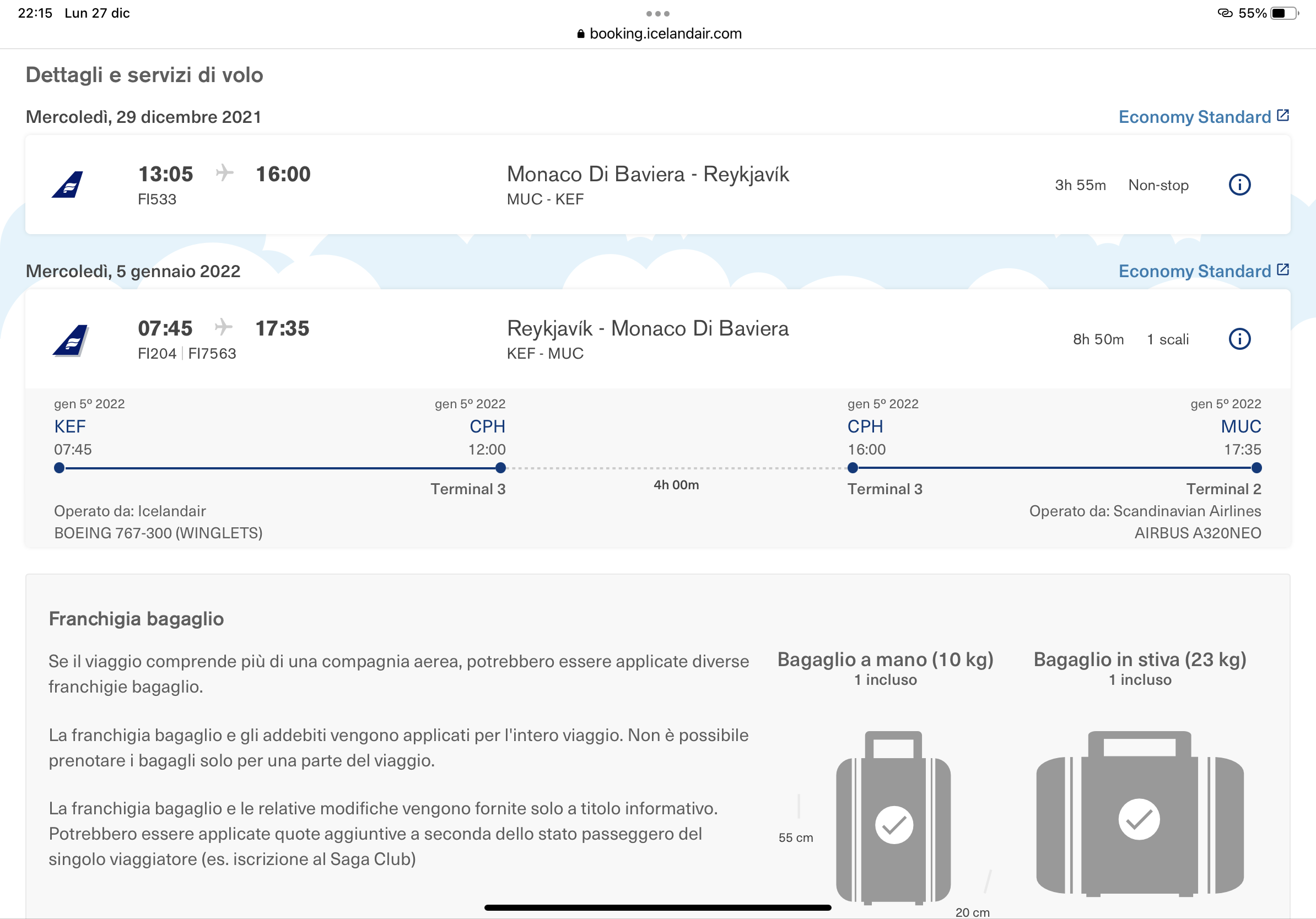This screenshot has width=1316, height=919.
Task: Tap the CPH departure code at 16:00
Action: (865, 426)
